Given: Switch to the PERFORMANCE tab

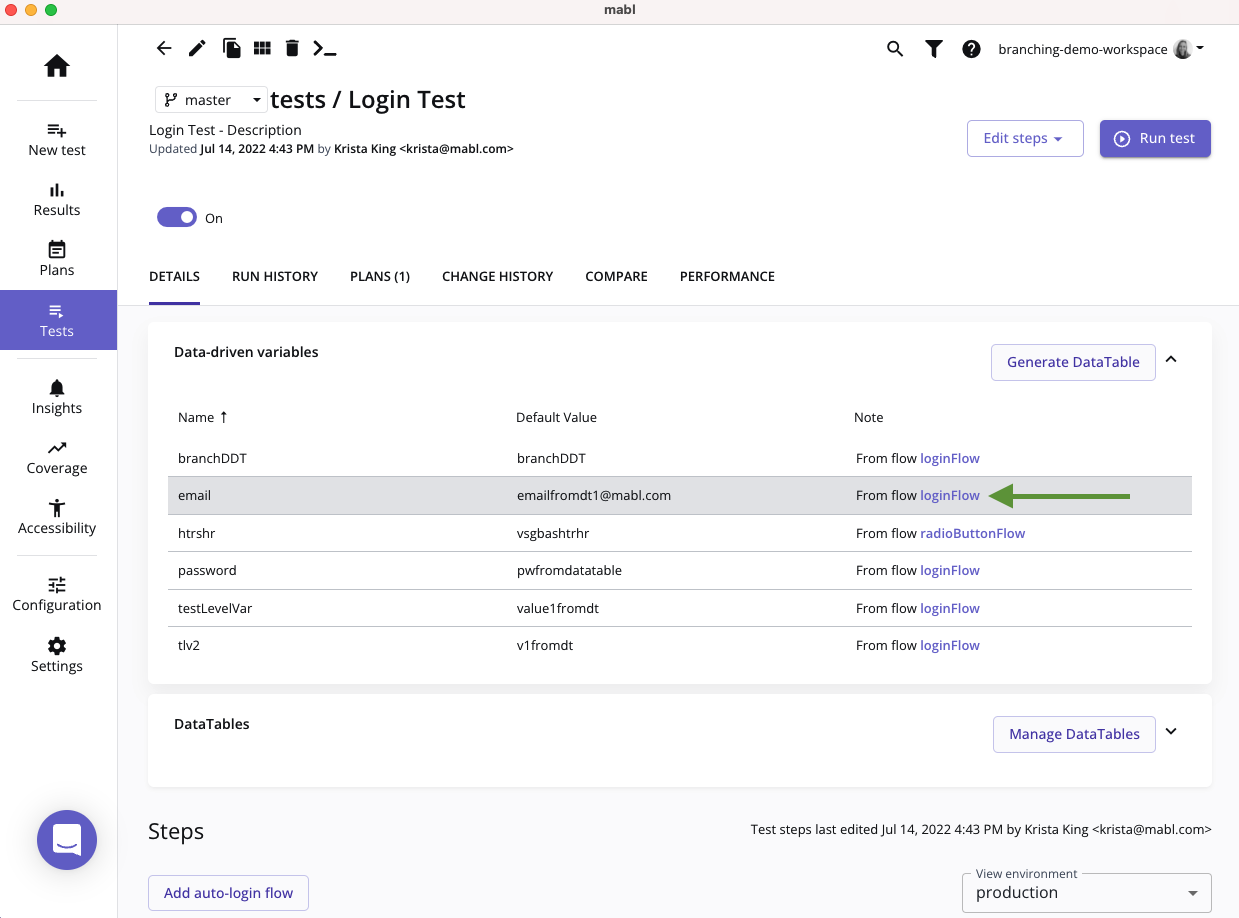Looking at the screenshot, I should pyautogui.click(x=727, y=277).
